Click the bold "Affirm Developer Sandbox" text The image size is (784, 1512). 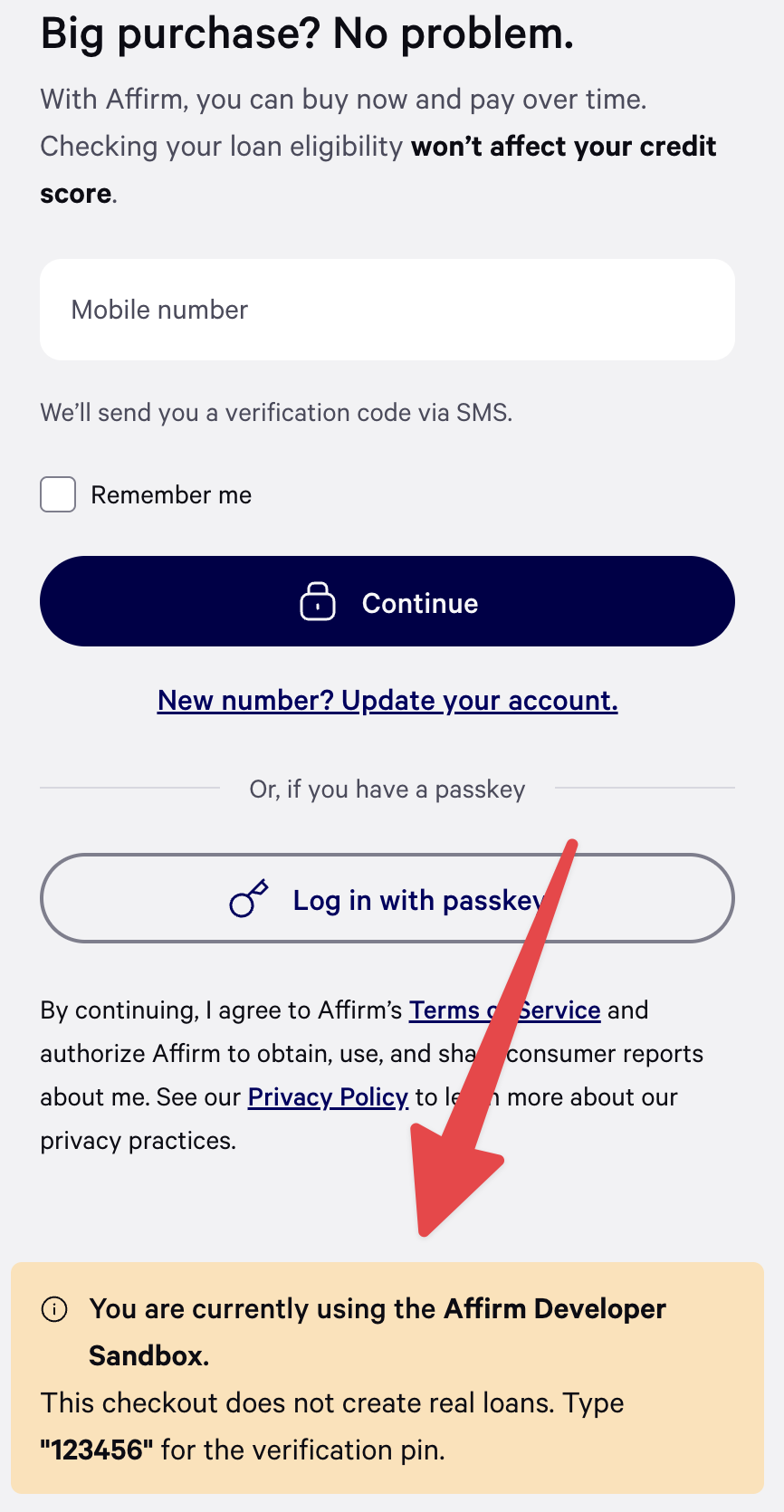554,1309
